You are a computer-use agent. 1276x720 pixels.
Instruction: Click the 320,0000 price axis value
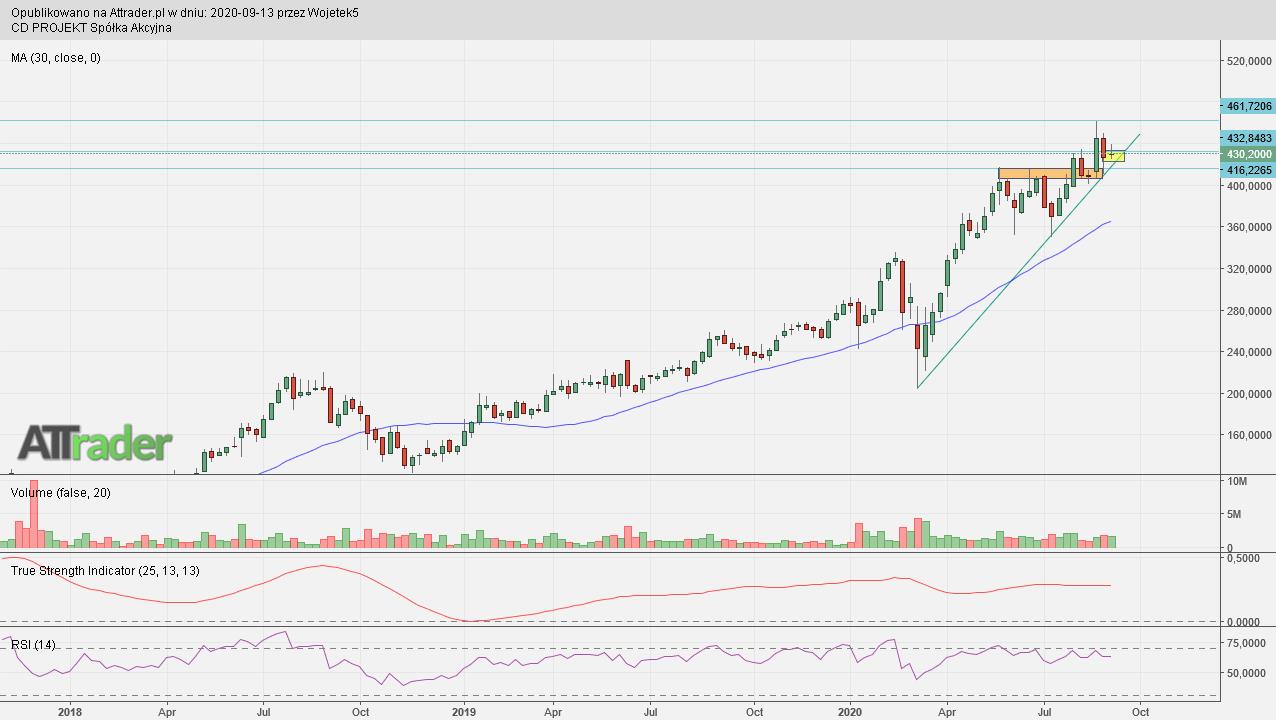click(1249, 269)
